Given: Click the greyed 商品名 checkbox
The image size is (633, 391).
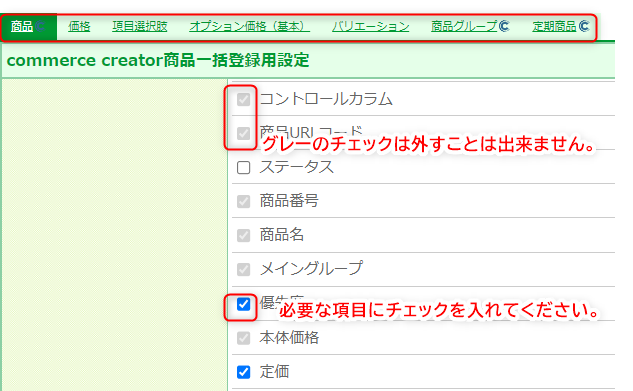Looking at the screenshot, I should pyautogui.click(x=243, y=235).
